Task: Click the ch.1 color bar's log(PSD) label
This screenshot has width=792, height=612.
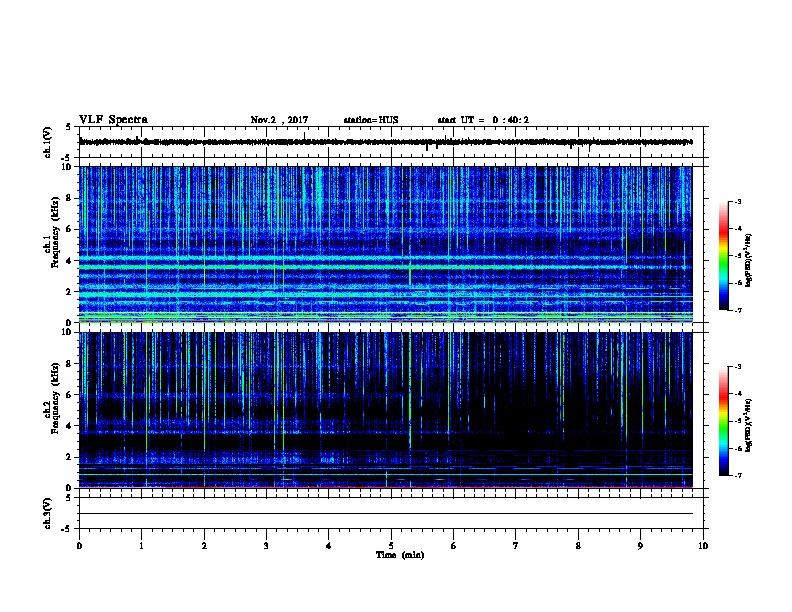Action: coord(749,260)
